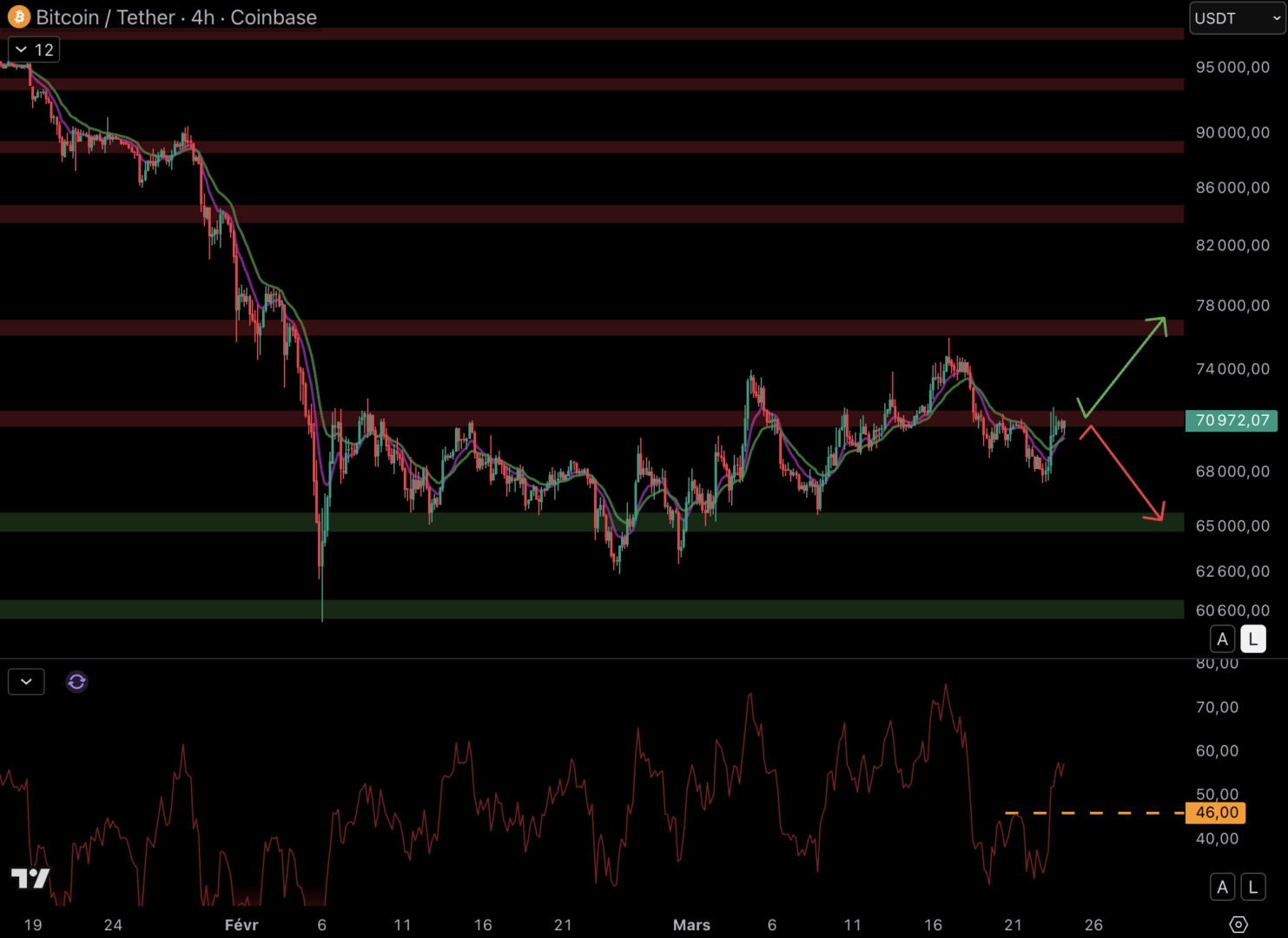Click the orange 46,00 level label
Screen dimensions: 1288x938
(x=1216, y=813)
